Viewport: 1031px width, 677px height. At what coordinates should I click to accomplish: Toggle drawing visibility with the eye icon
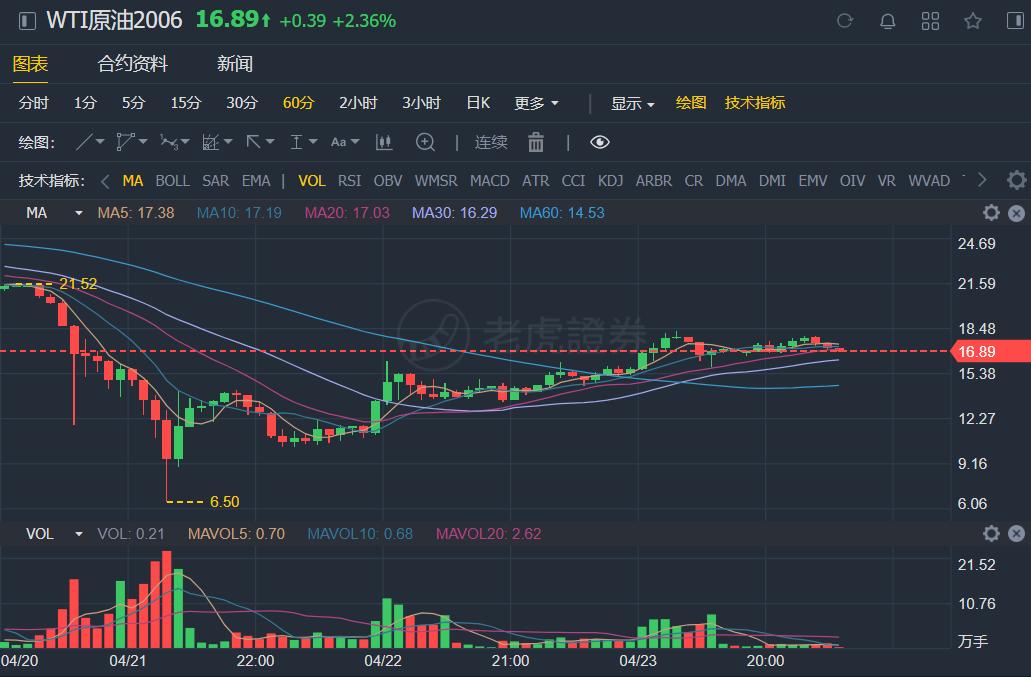click(599, 142)
